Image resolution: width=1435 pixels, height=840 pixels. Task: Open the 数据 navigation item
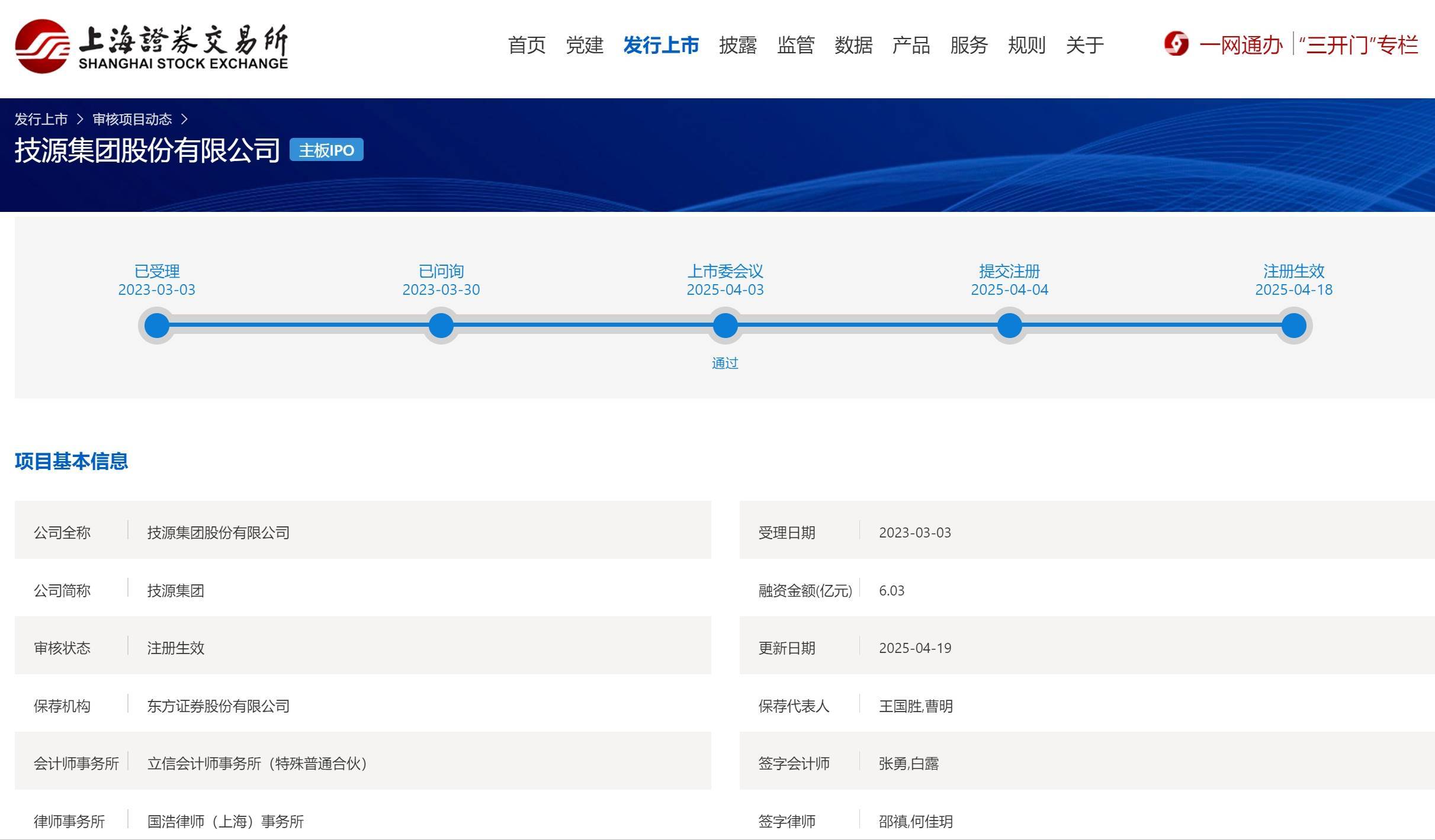click(853, 45)
